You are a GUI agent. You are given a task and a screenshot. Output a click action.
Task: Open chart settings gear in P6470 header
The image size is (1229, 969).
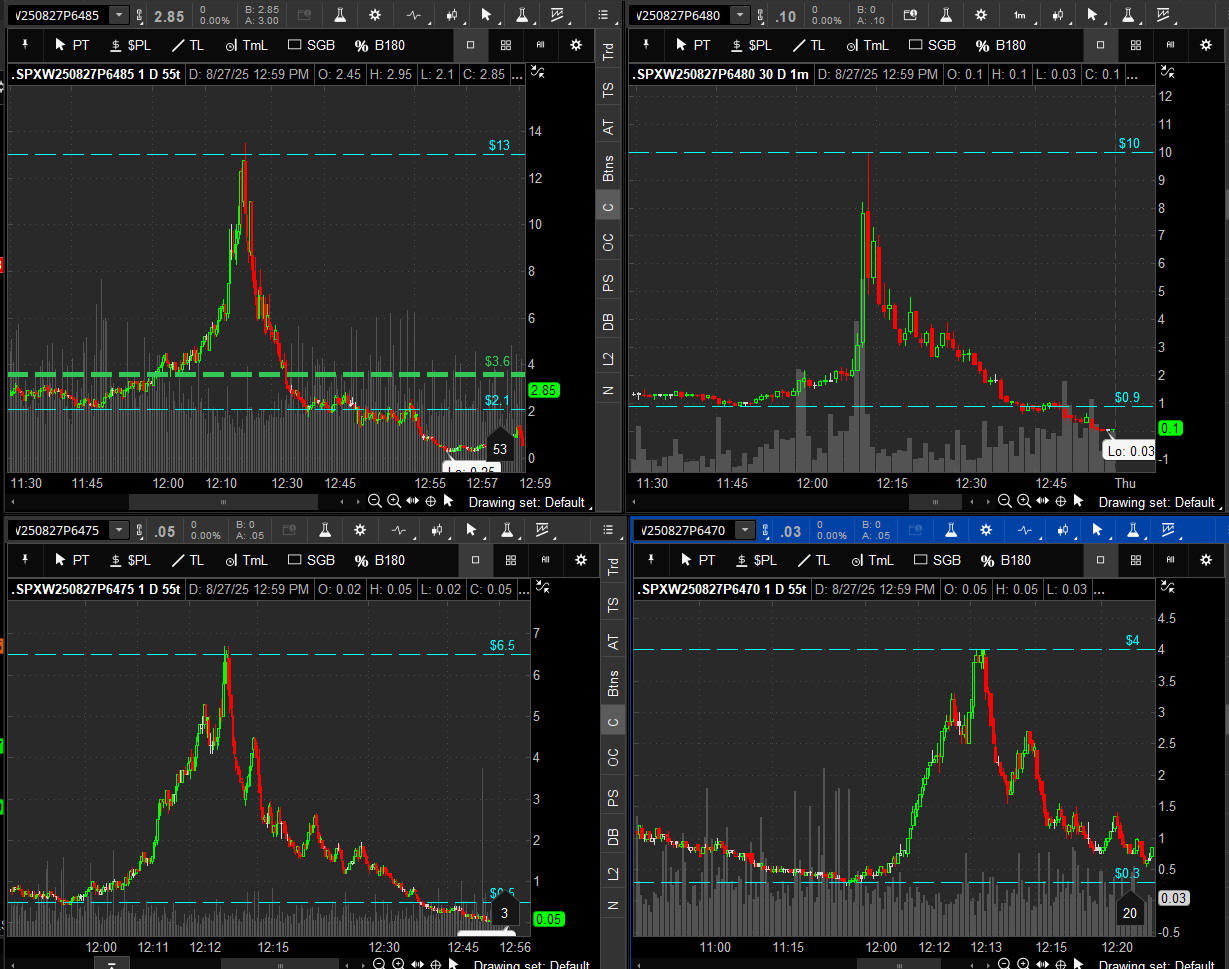point(986,530)
